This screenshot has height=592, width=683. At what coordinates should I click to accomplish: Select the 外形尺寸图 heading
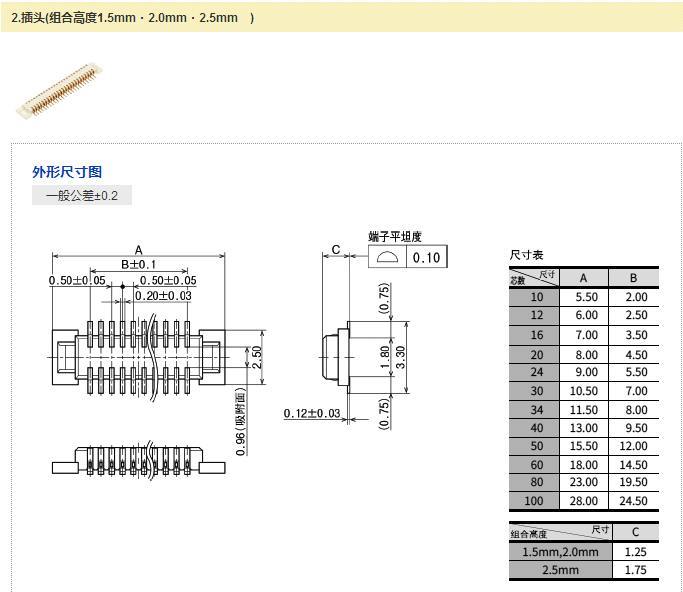pos(67,172)
